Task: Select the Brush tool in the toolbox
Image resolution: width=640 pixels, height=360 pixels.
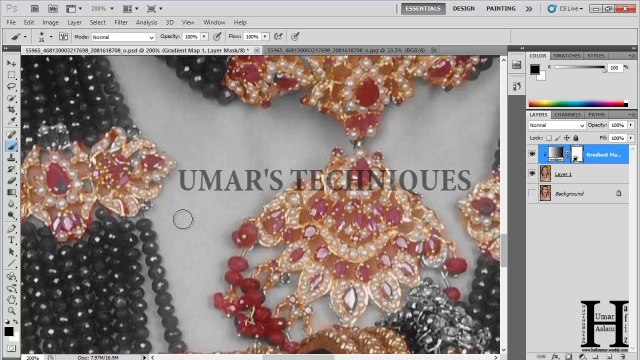Action: pyautogui.click(x=11, y=146)
